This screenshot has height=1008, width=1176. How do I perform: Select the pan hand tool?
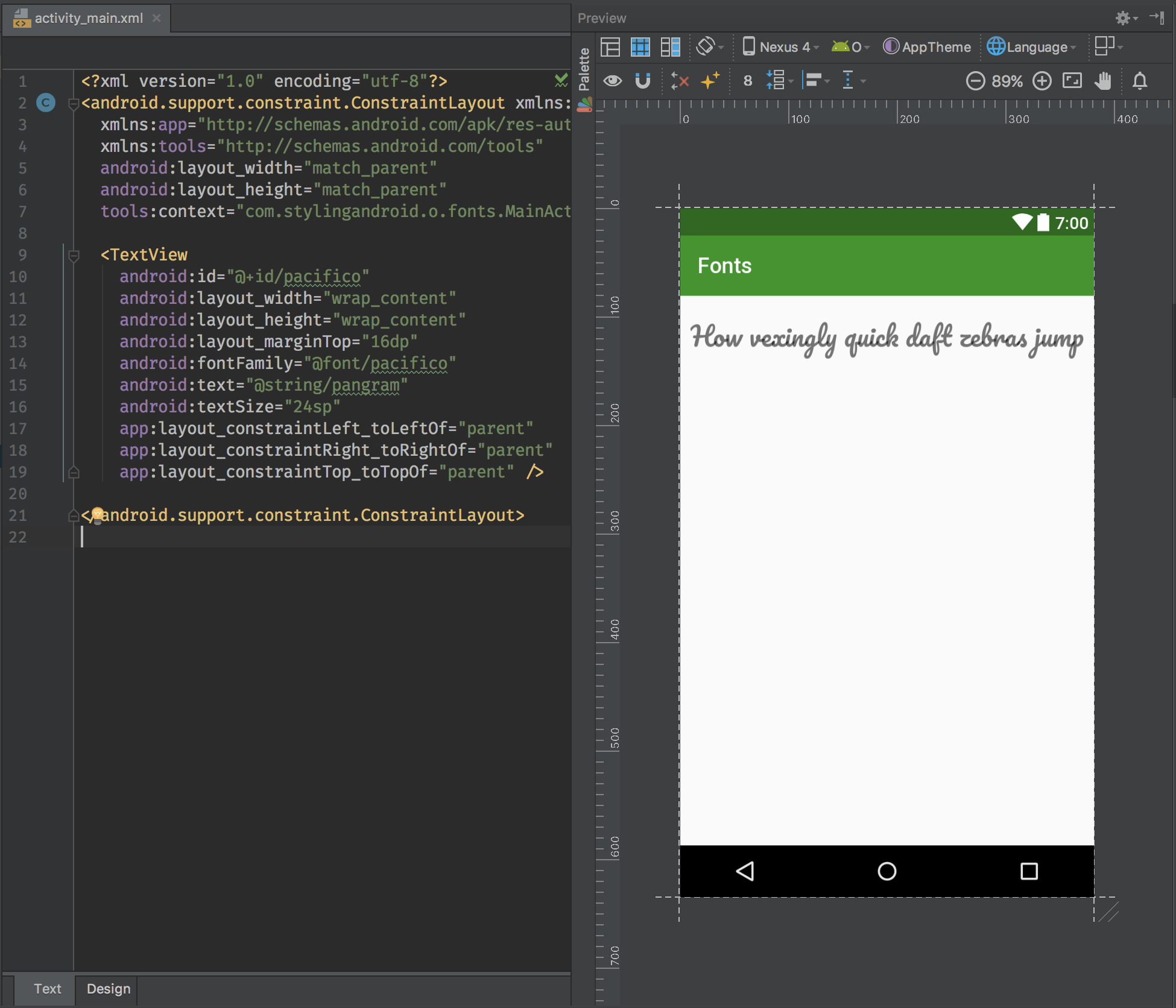1103,81
